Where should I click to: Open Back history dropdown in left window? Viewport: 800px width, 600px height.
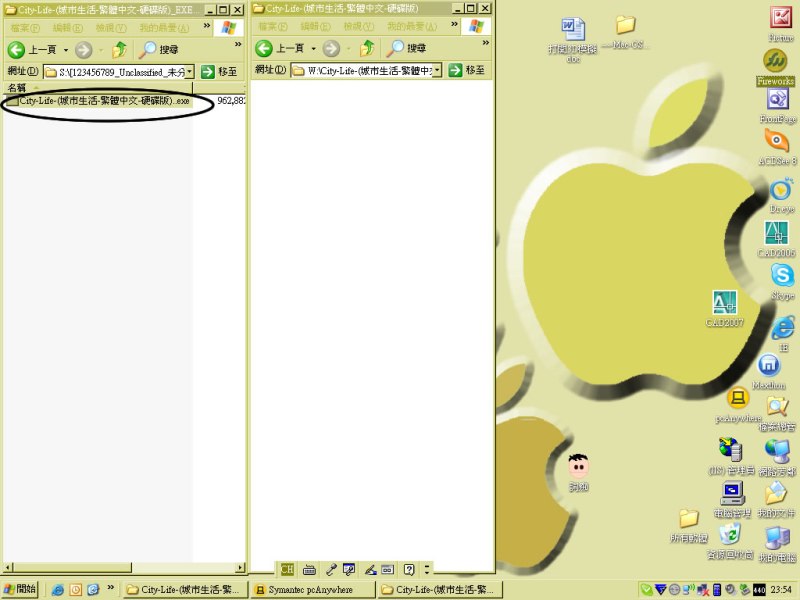tap(66, 50)
